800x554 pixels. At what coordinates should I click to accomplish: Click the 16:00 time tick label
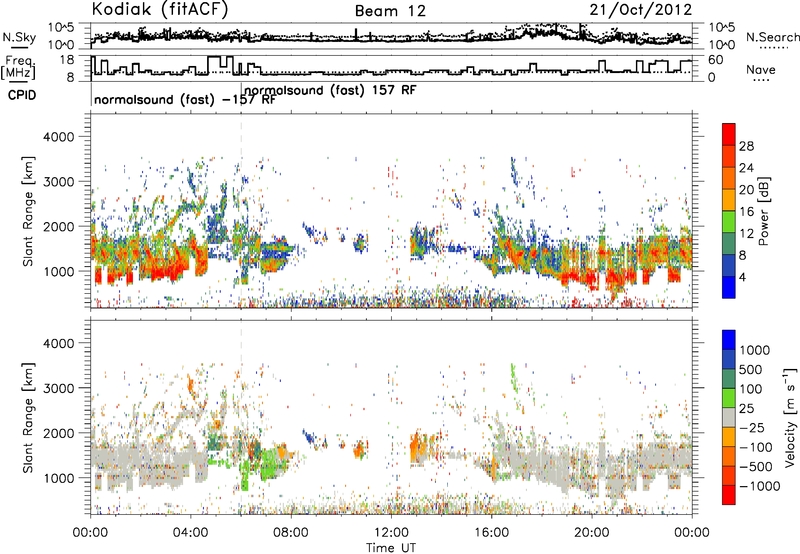coord(491,533)
